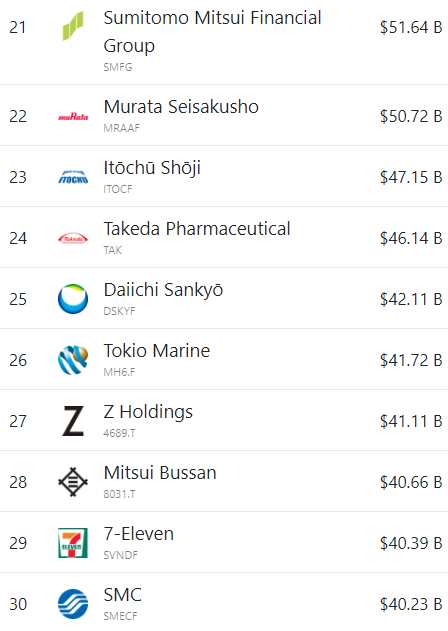Click the DSKYF ticker symbol
448x631 pixels.
pos(119,311)
